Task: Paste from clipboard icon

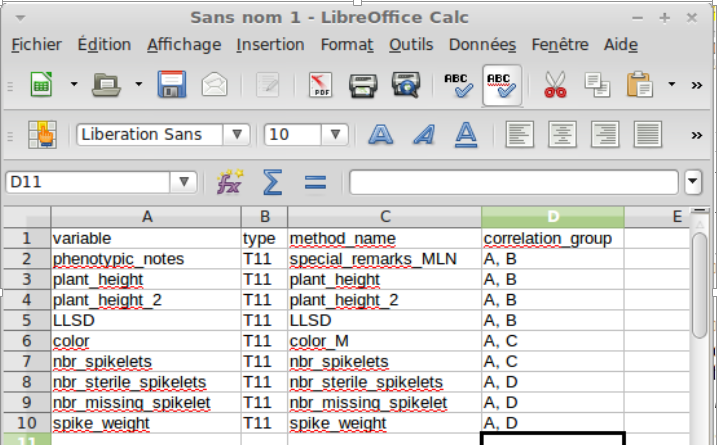Action: 639,85
